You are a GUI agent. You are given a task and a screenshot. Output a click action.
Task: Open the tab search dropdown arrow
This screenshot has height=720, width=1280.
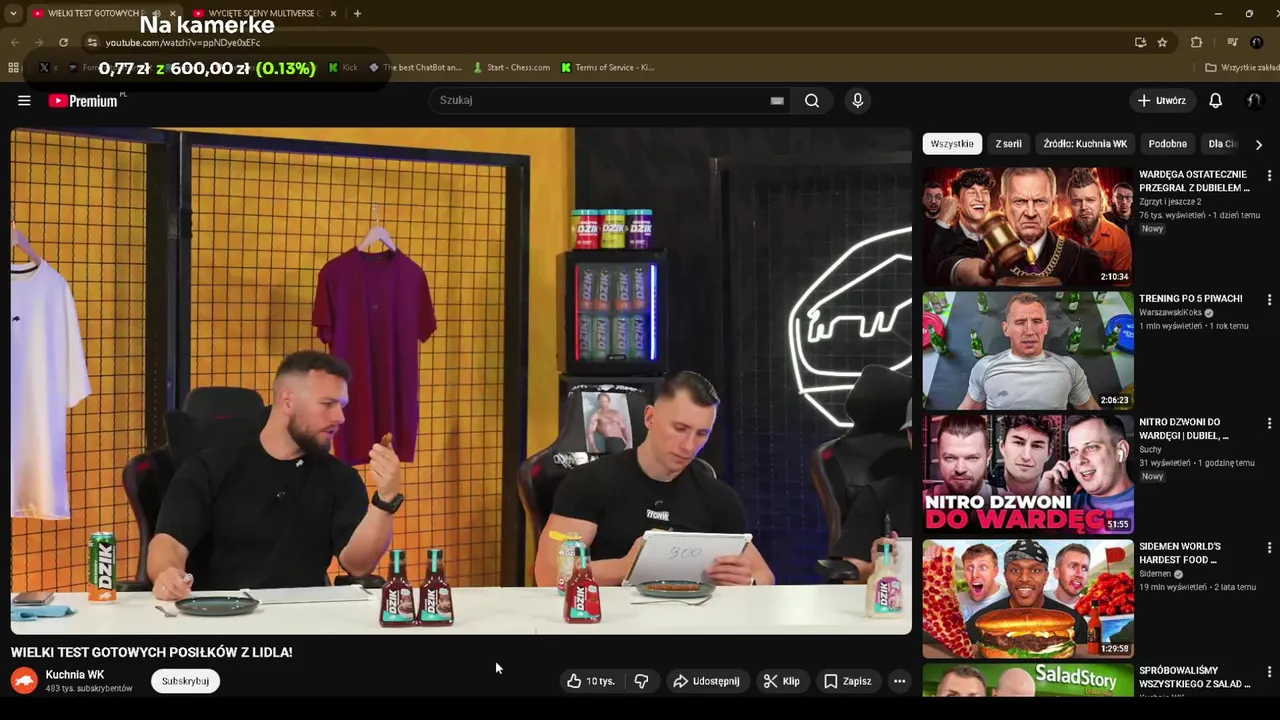pyautogui.click(x=13, y=13)
